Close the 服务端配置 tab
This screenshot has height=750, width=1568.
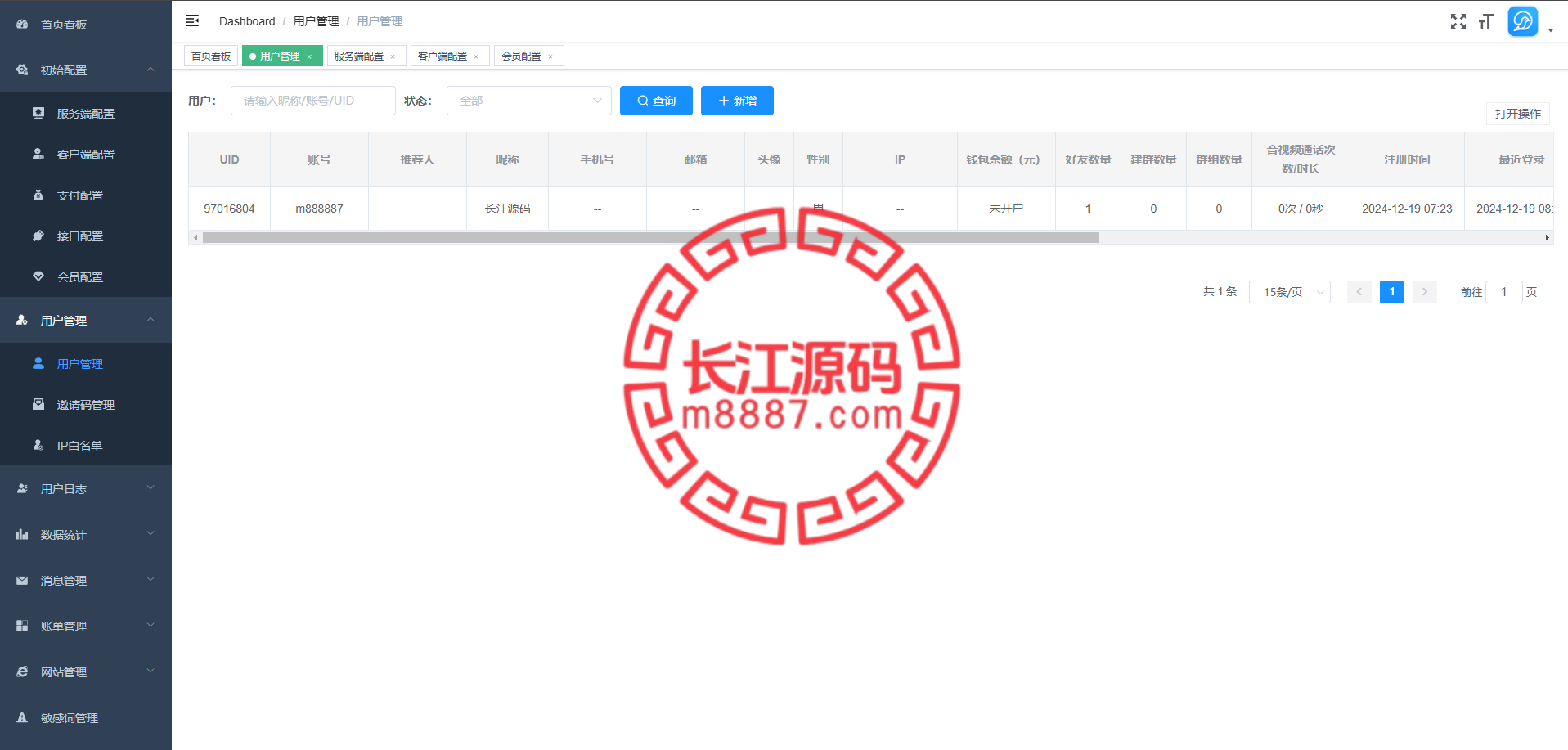click(x=393, y=56)
